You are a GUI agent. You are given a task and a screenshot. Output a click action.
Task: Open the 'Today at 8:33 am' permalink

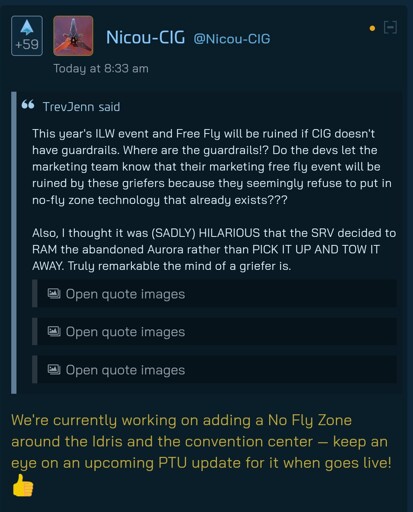tap(101, 69)
